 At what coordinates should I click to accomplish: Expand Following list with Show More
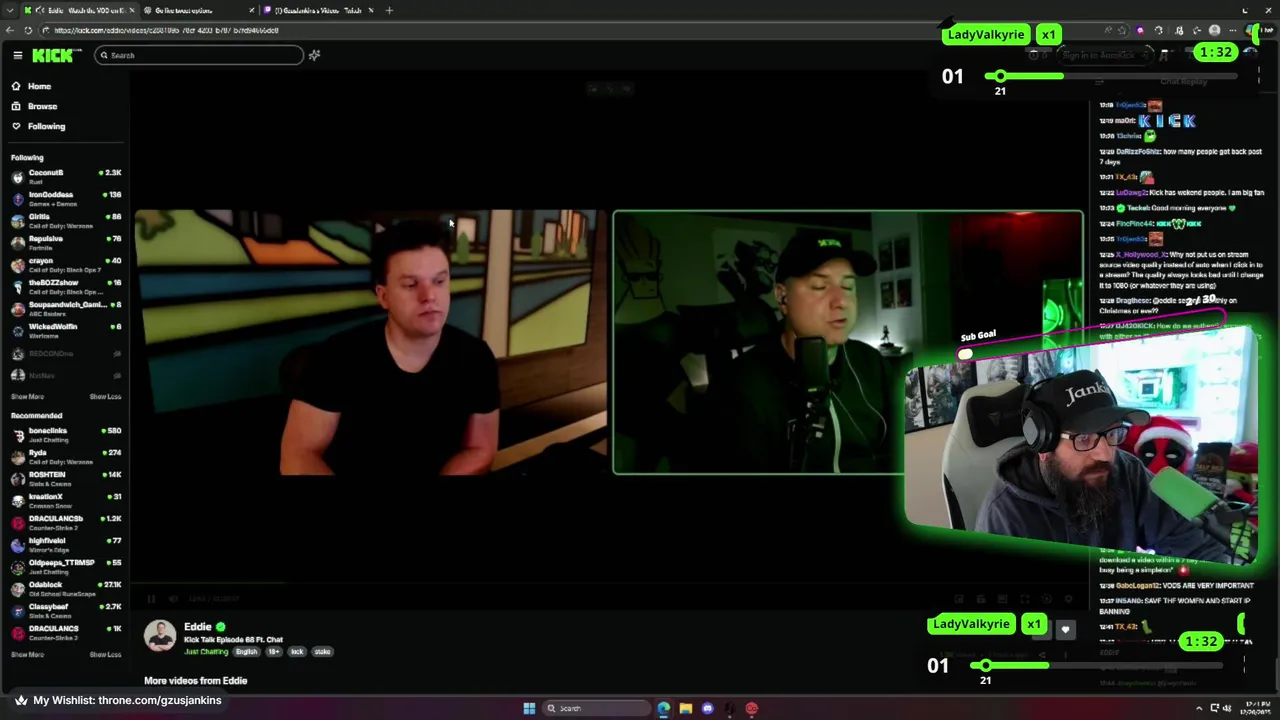tap(27, 396)
